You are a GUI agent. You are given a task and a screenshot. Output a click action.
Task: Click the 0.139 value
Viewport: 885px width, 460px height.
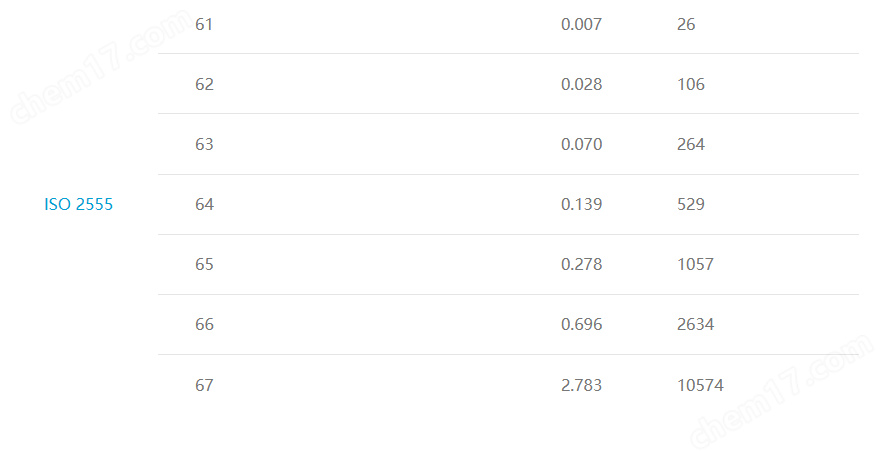[x=581, y=204]
